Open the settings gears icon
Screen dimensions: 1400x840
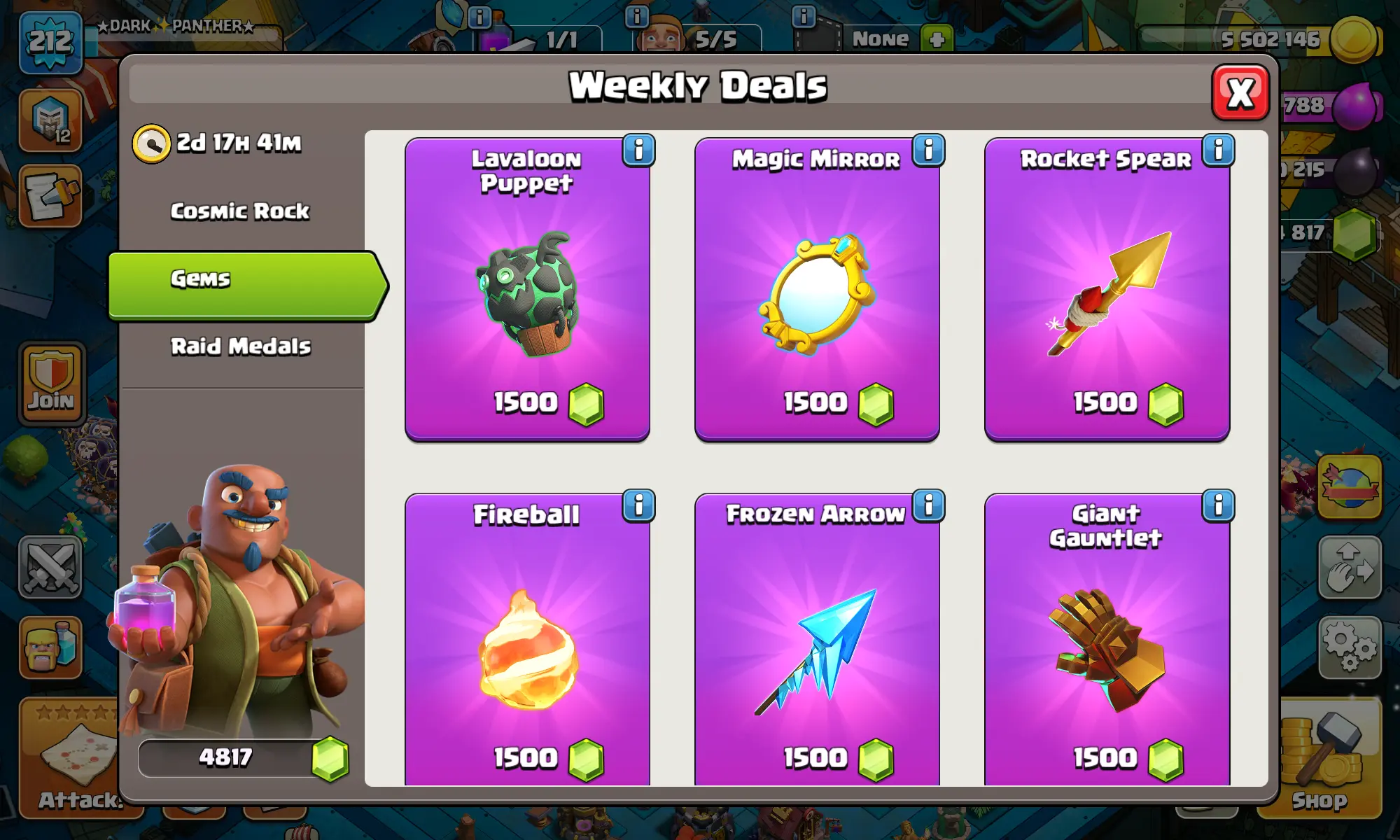coord(1350,647)
